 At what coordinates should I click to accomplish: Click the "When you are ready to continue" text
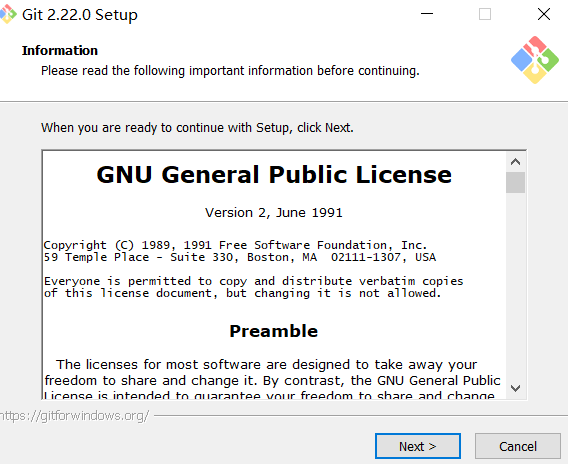(x=197, y=128)
